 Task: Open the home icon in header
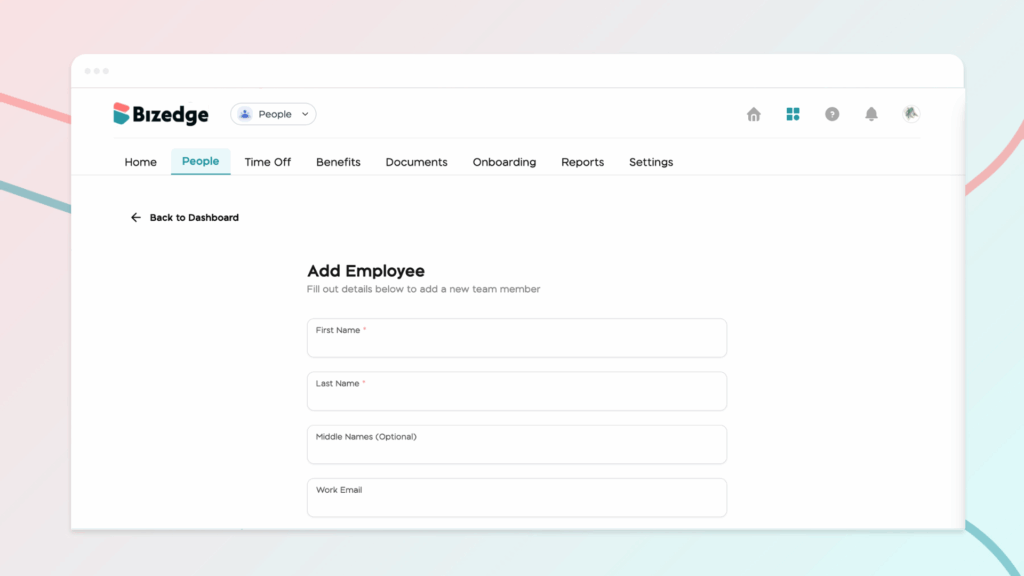pyautogui.click(x=754, y=114)
